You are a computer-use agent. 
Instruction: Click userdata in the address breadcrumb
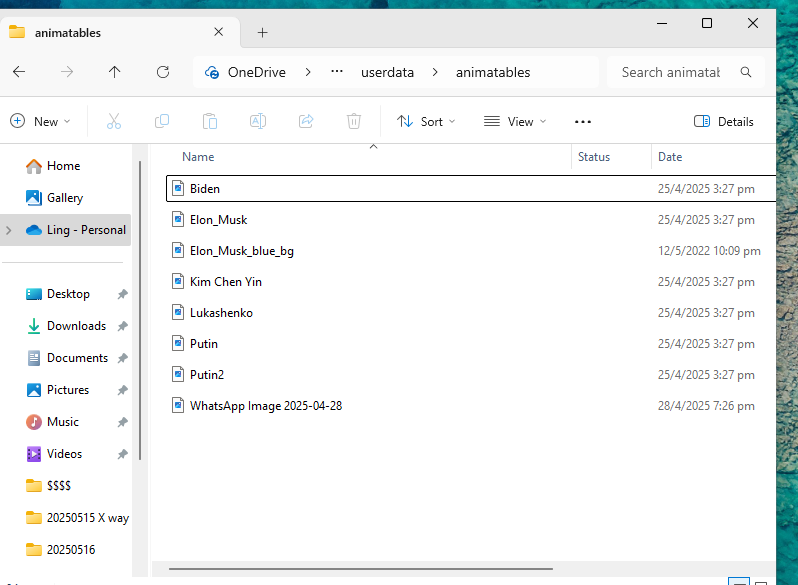[387, 72]
